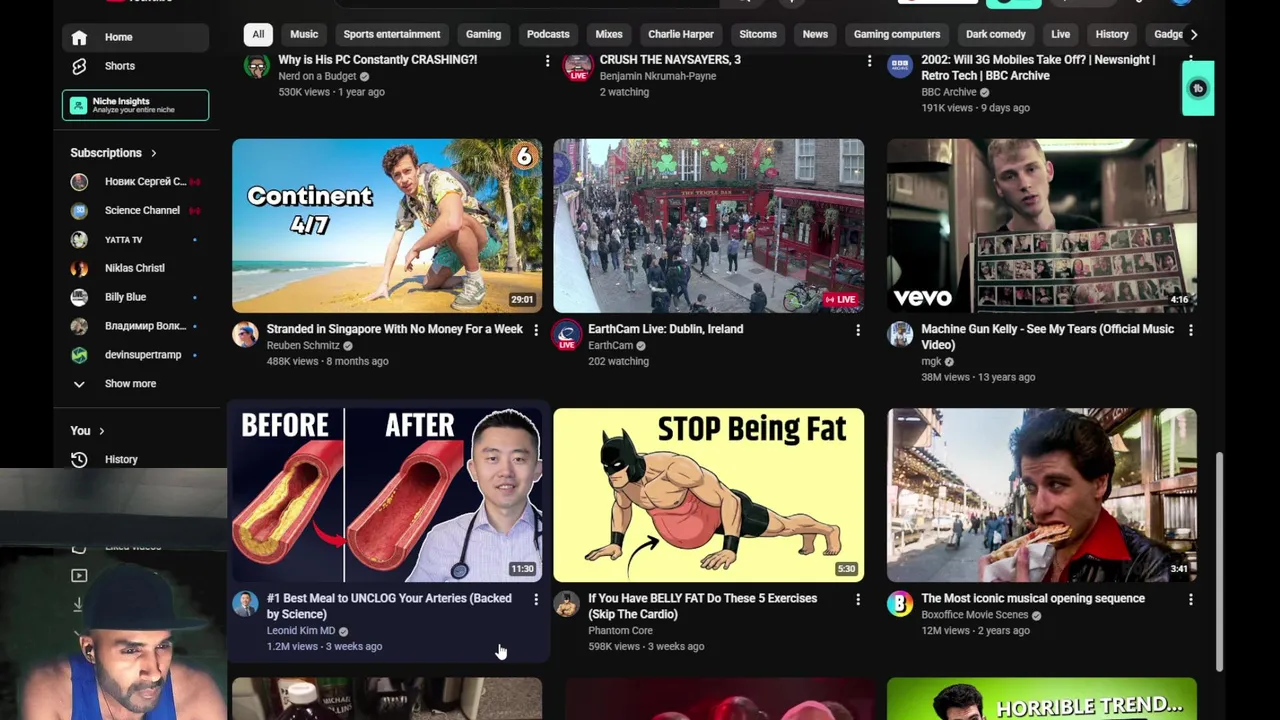Select the All filter chip
The image size is (1280, 720).
[x=258, y=34]
